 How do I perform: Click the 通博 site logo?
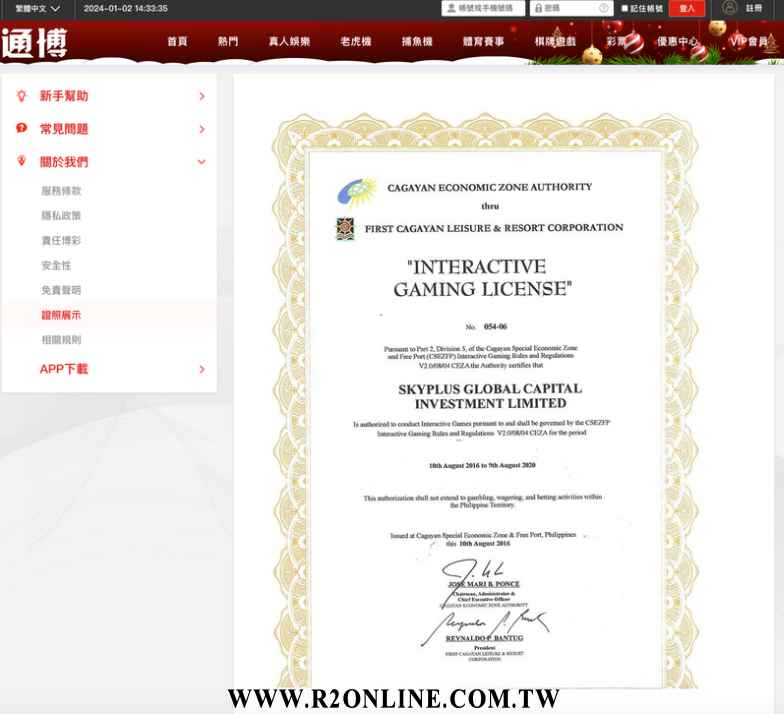pos(34,43)
